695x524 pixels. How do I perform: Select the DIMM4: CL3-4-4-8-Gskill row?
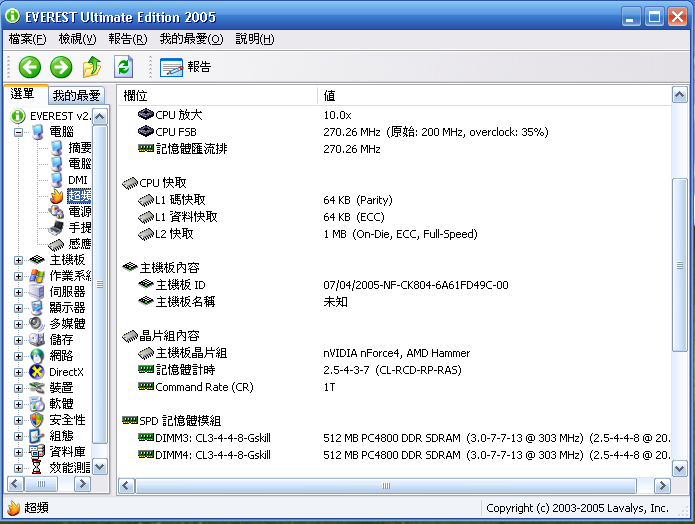point(394,455)
